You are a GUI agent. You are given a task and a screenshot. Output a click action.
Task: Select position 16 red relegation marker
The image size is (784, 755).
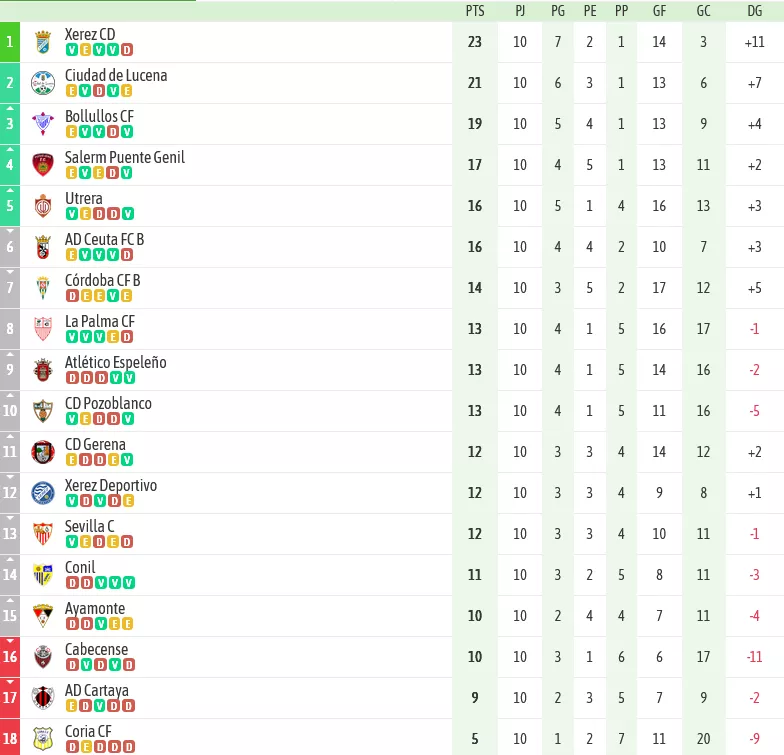pyautogui.click(x=10, y=657)
